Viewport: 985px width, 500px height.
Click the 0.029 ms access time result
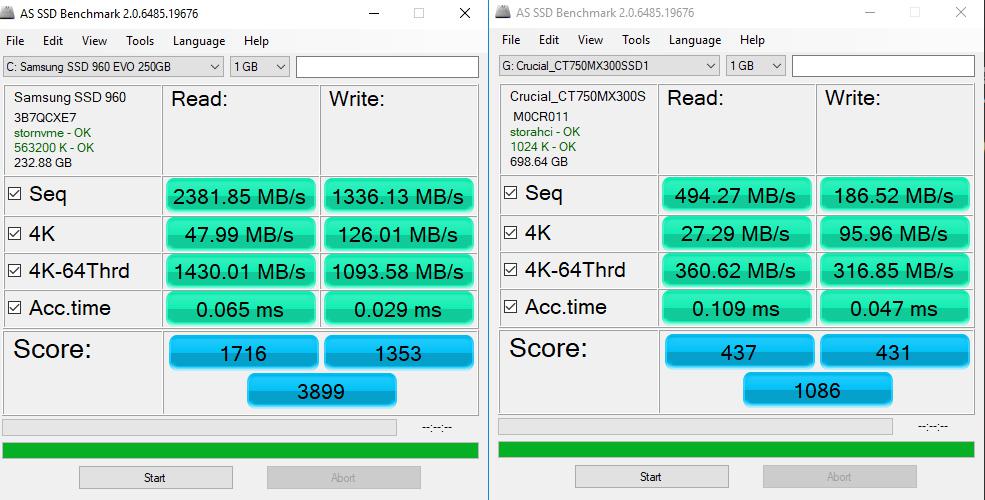click(x=398, y=309)
